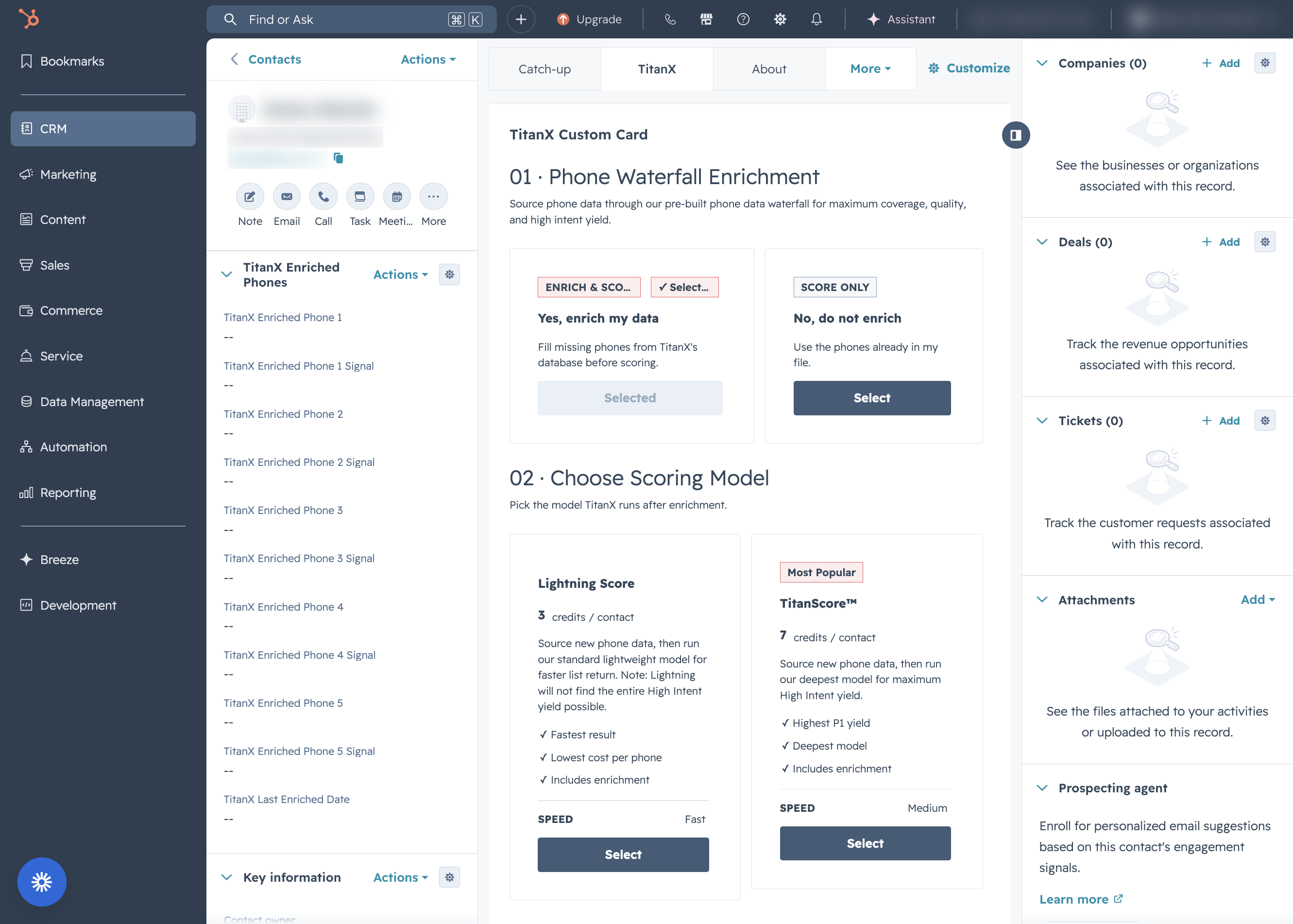Click the HubSpot sprocket logo
Screen dimensions: 1293x924
click(x=29, y=19)
